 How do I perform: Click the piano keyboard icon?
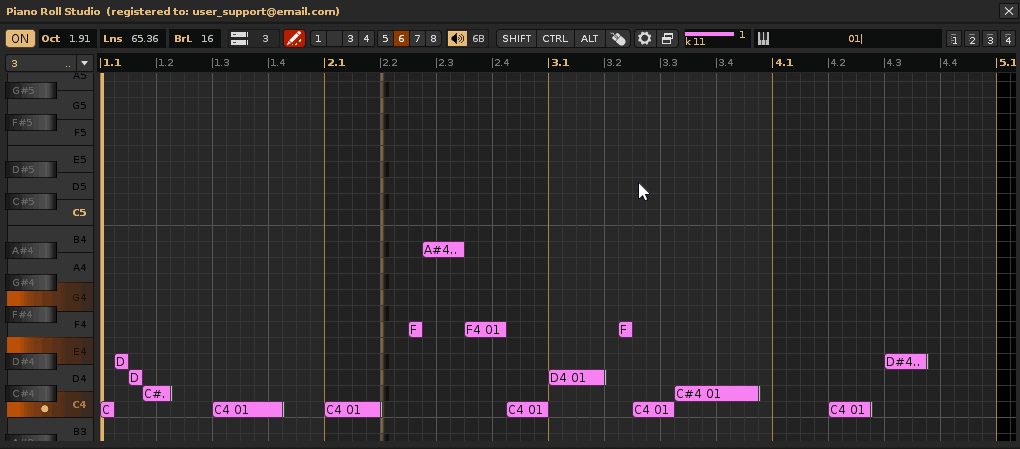pos(763,39)
